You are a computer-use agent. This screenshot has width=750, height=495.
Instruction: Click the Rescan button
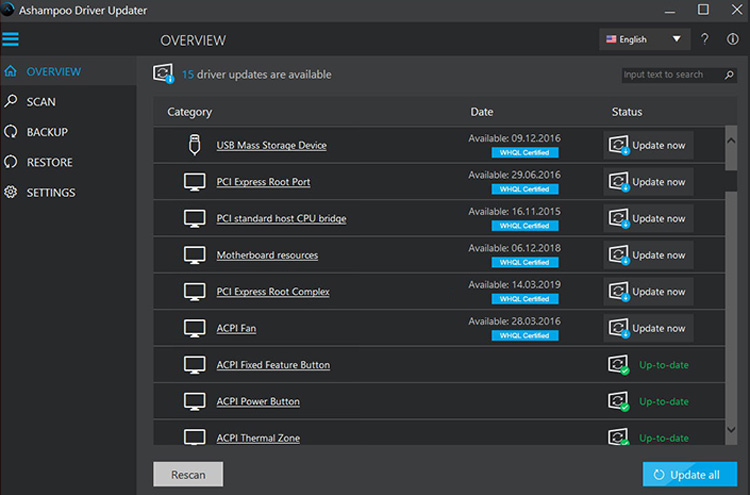188,474
